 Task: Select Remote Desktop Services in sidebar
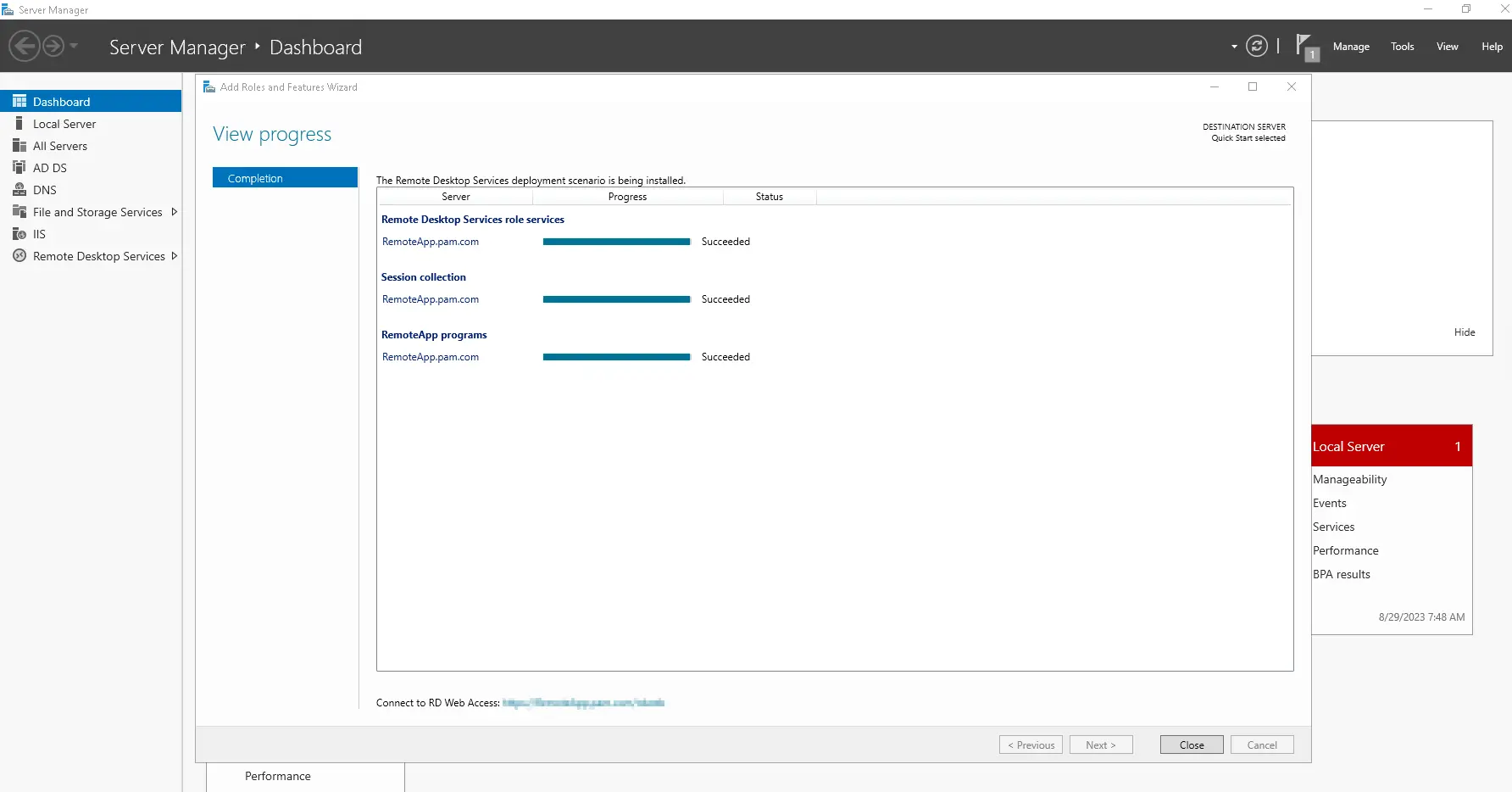click(98, 255)
